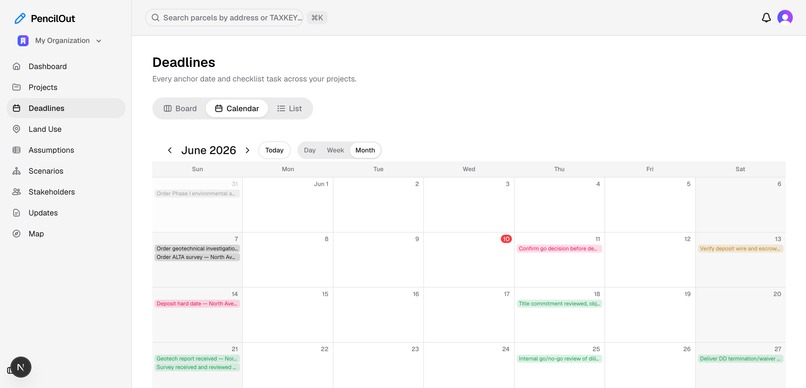Go to next month arrow
The width and height of the screenshot is (806, 388).
click(x=247, y=151)
